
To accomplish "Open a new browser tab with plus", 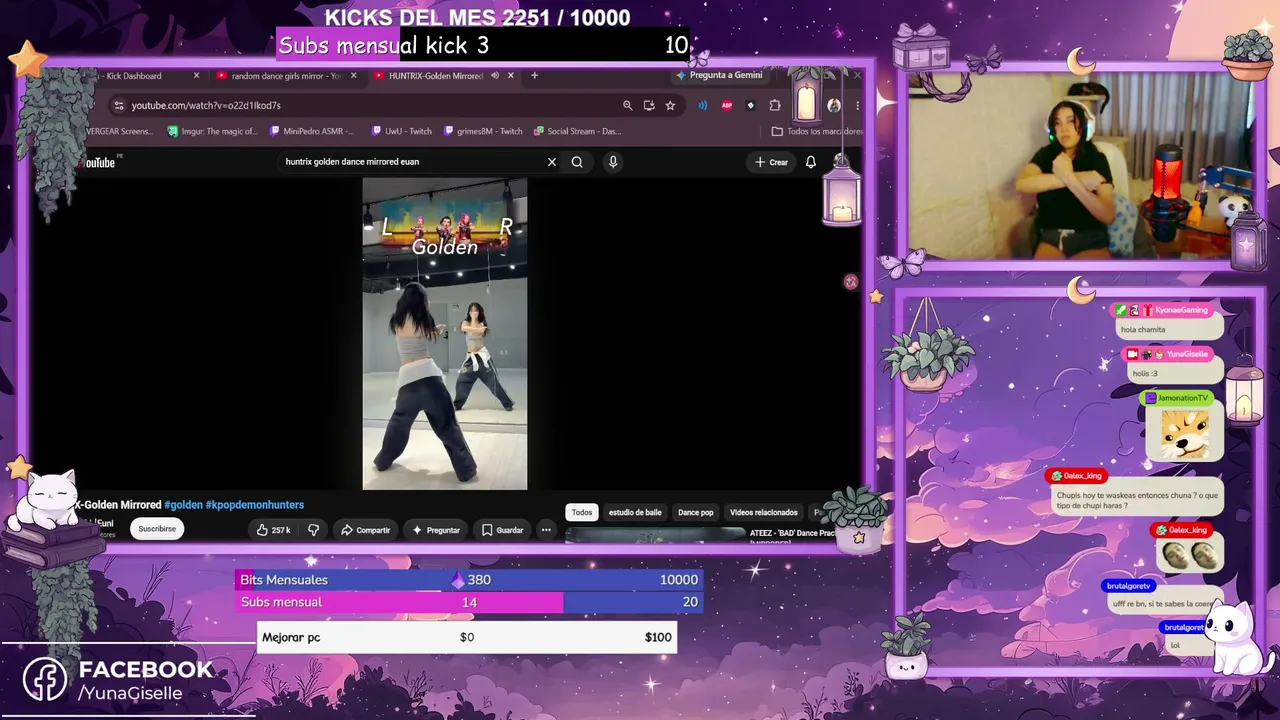I will (534, 75).
